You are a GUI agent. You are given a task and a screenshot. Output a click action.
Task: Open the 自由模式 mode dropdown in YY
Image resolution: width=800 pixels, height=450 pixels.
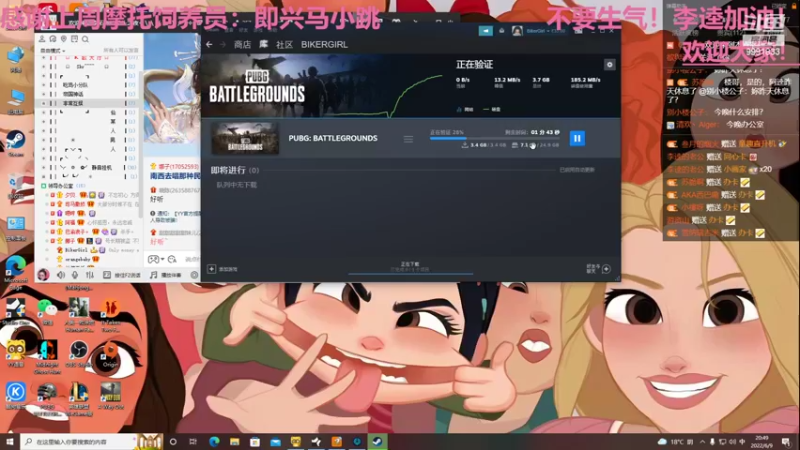click(53, 51)
